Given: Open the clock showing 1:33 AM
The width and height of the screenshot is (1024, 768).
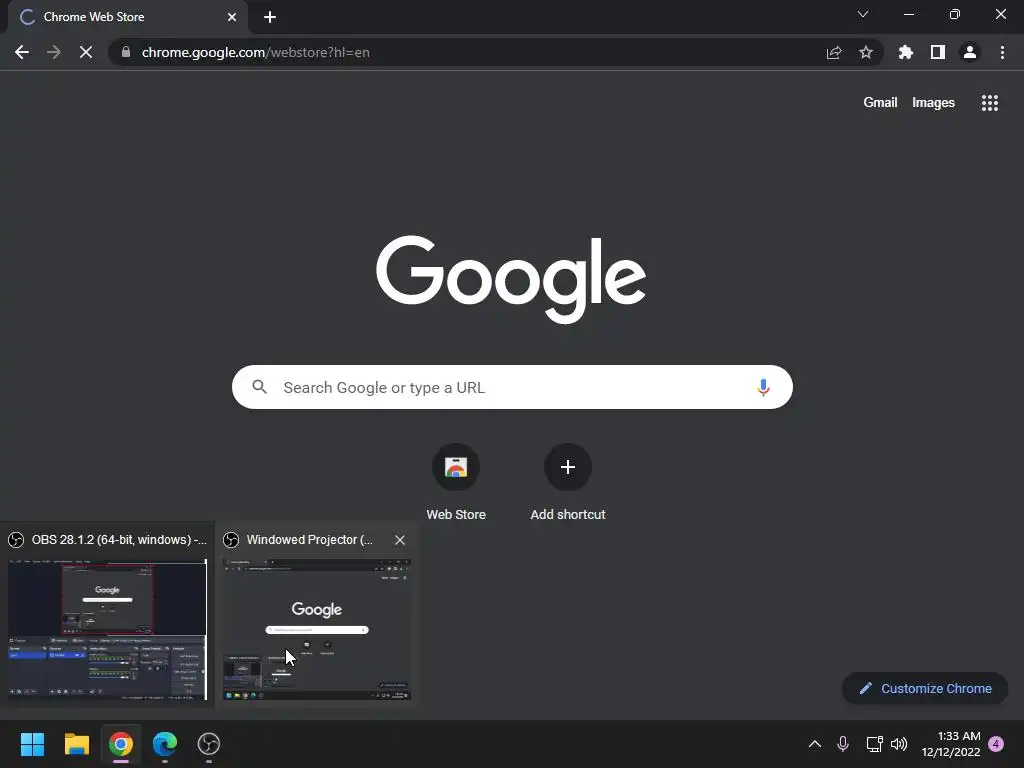Looking at the screenshot, I should point(951,744).
